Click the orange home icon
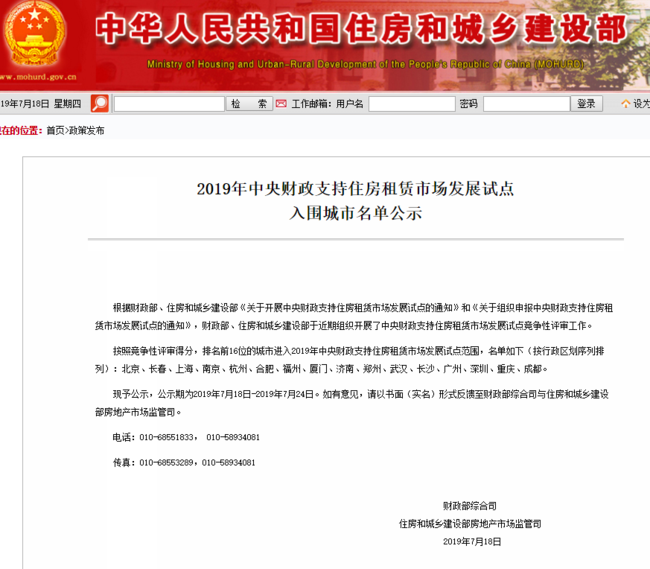This screenshot has height=569, width=650. pos(626,104)
